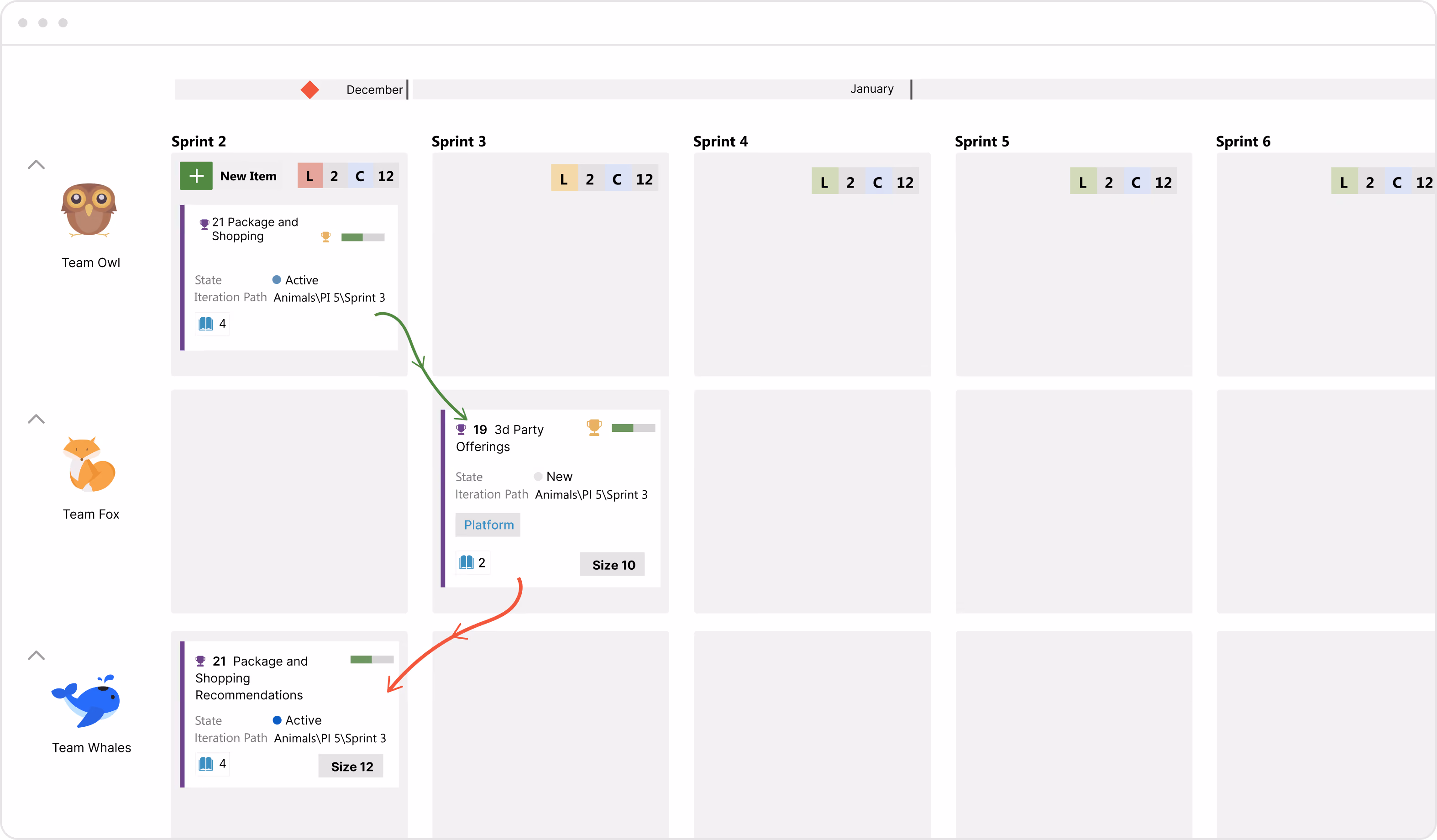Click the January month label
1437x840 pixels.
coord(871,89)
